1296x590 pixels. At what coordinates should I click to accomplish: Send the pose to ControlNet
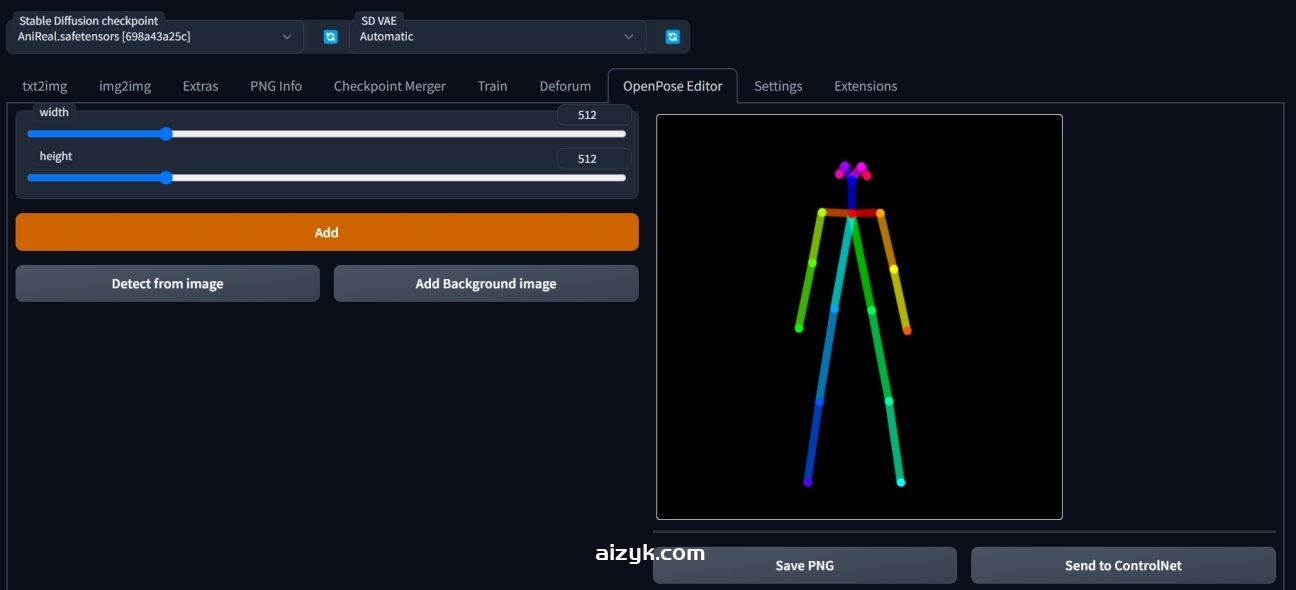[1123, 565]
